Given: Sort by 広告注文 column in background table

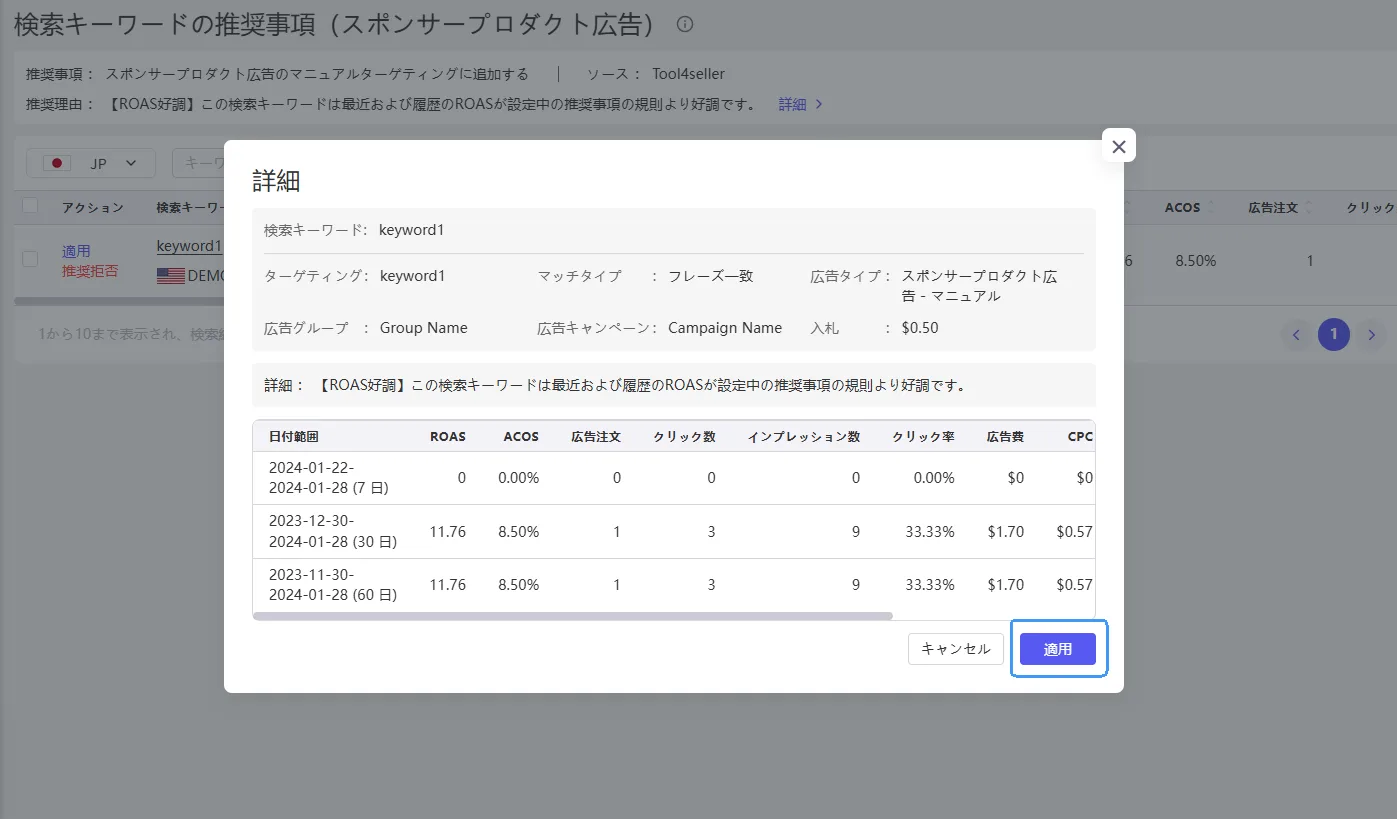Looking at the screenshot, I should 1280,207.
